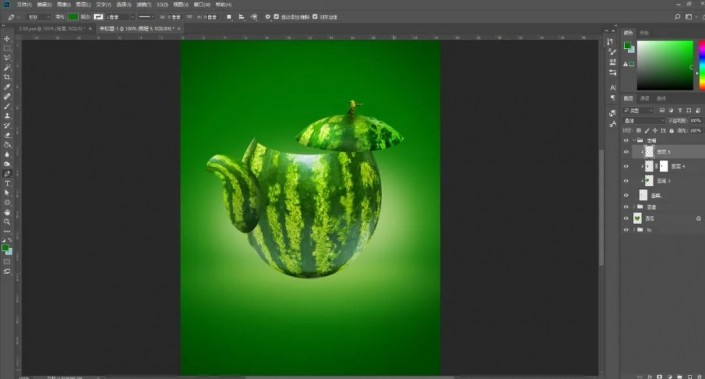Toggle visibility of the bottom layer group
Screen dimensions: 705x379
pyautogui.click(x=626, y=230)
